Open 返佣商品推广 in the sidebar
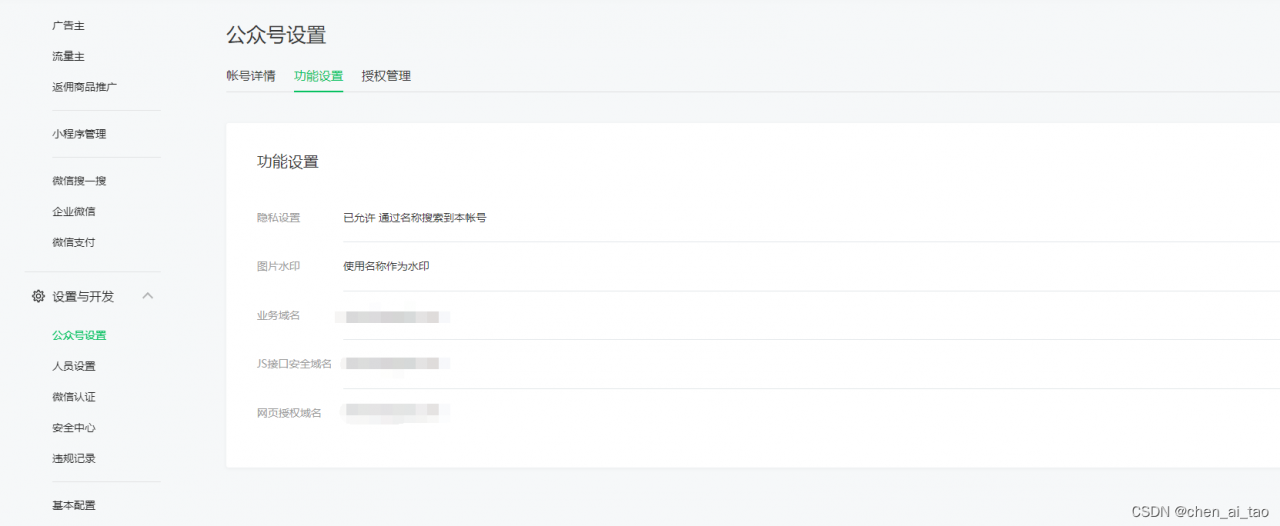Screen dimensions: 1280x526 point(85,87)
